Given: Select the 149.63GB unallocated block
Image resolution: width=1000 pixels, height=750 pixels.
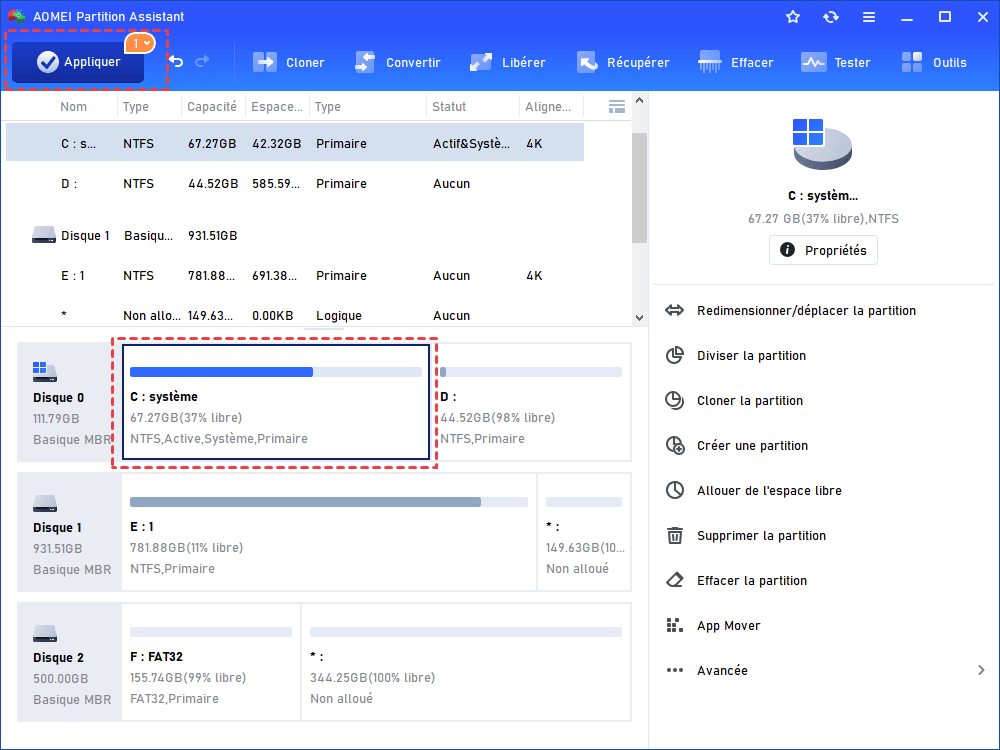Looking at the screenshot, I should click(584, 532).
